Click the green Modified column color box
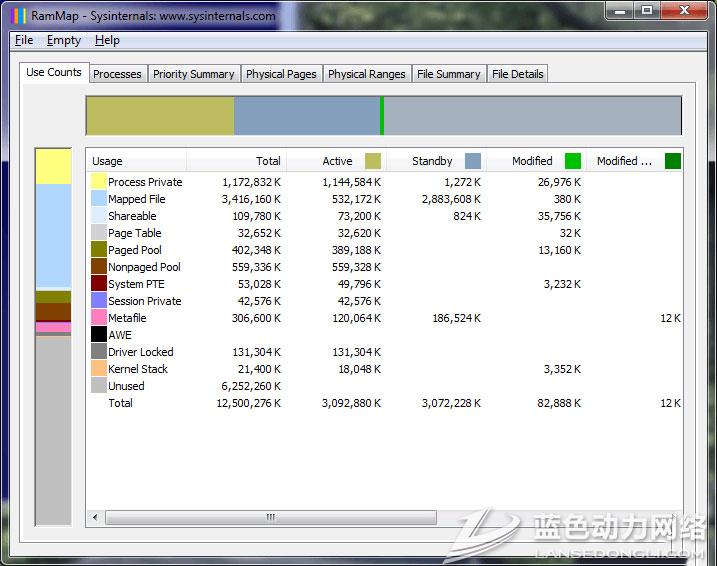The image size is (717, 566). [x=573, y=161]
